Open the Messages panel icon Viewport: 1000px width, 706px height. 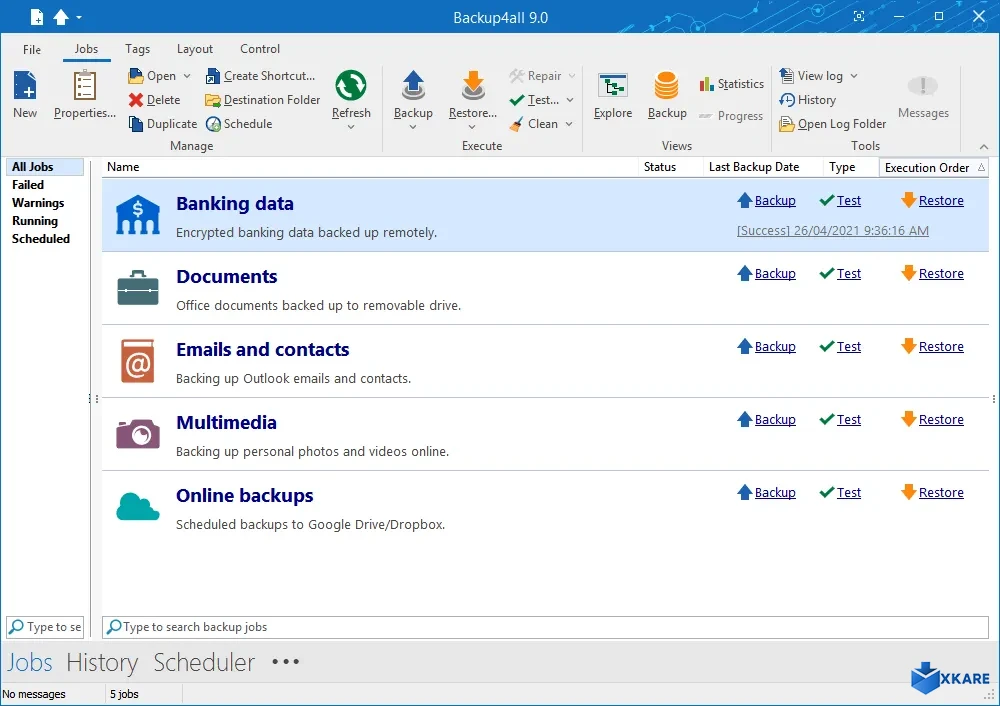pyautogui.click(x=923, y=86)
